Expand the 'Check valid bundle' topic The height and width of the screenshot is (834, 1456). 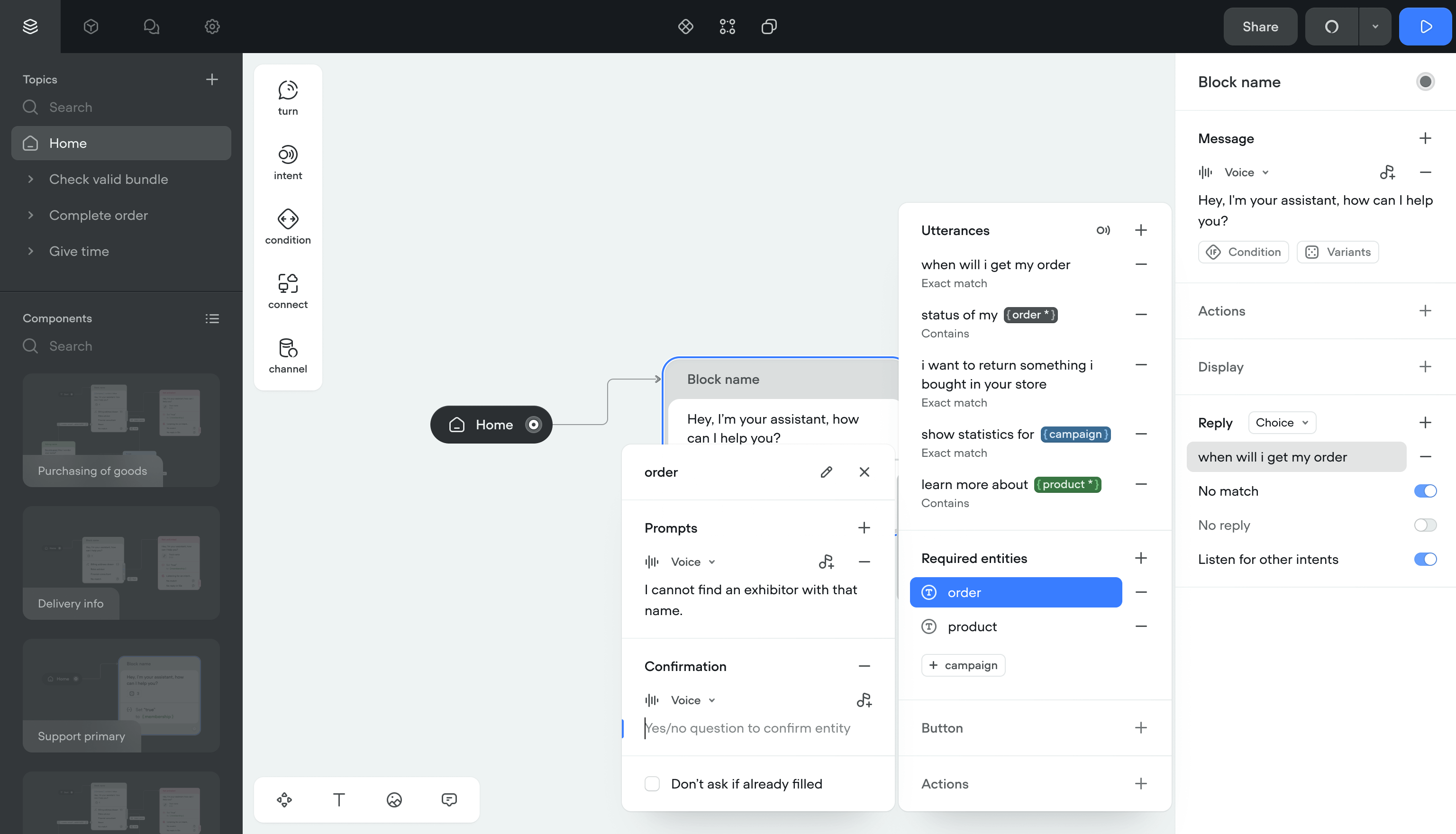(x=31, y=179)
